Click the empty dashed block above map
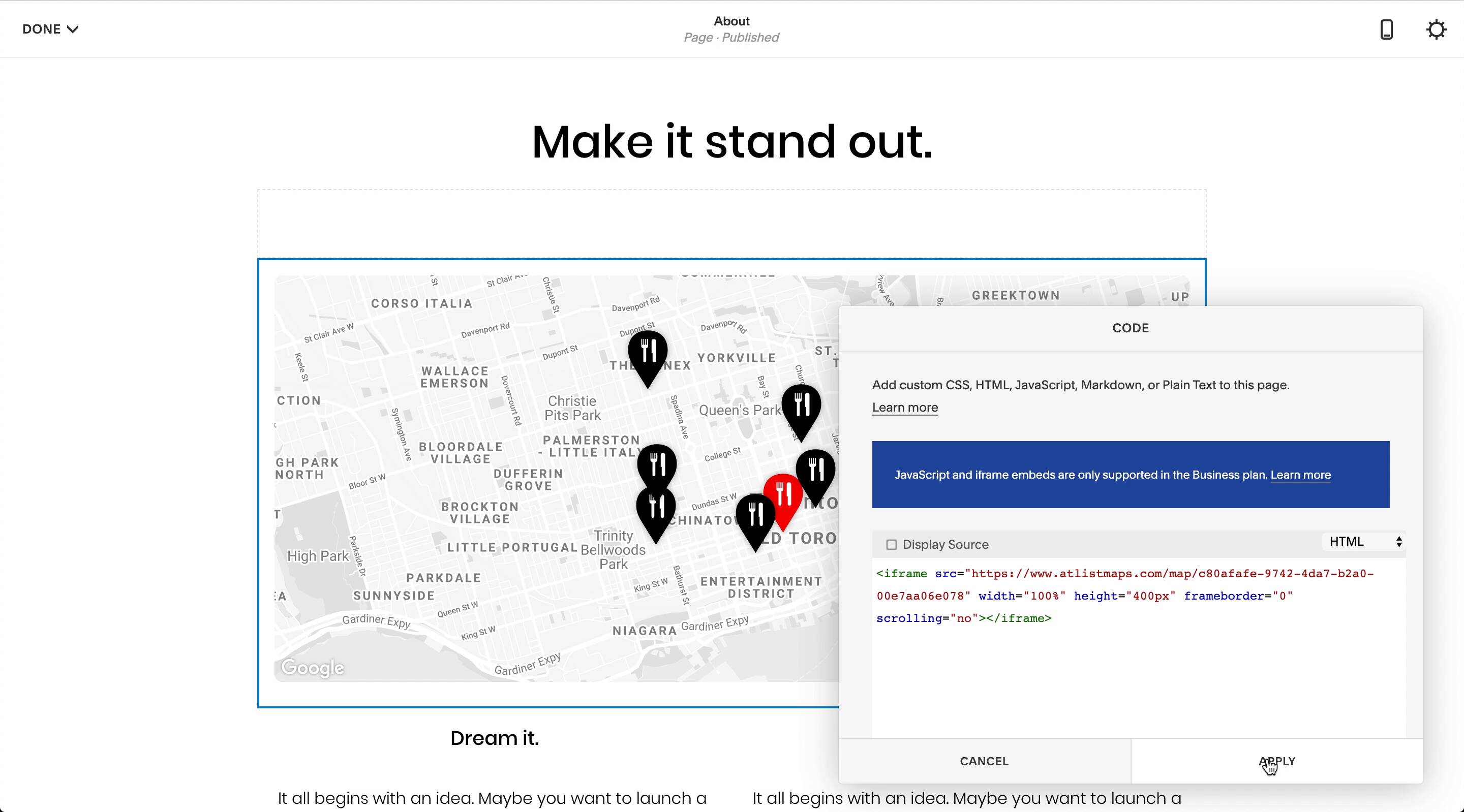The image size is (1464, 812). click(x=731, y=224)
